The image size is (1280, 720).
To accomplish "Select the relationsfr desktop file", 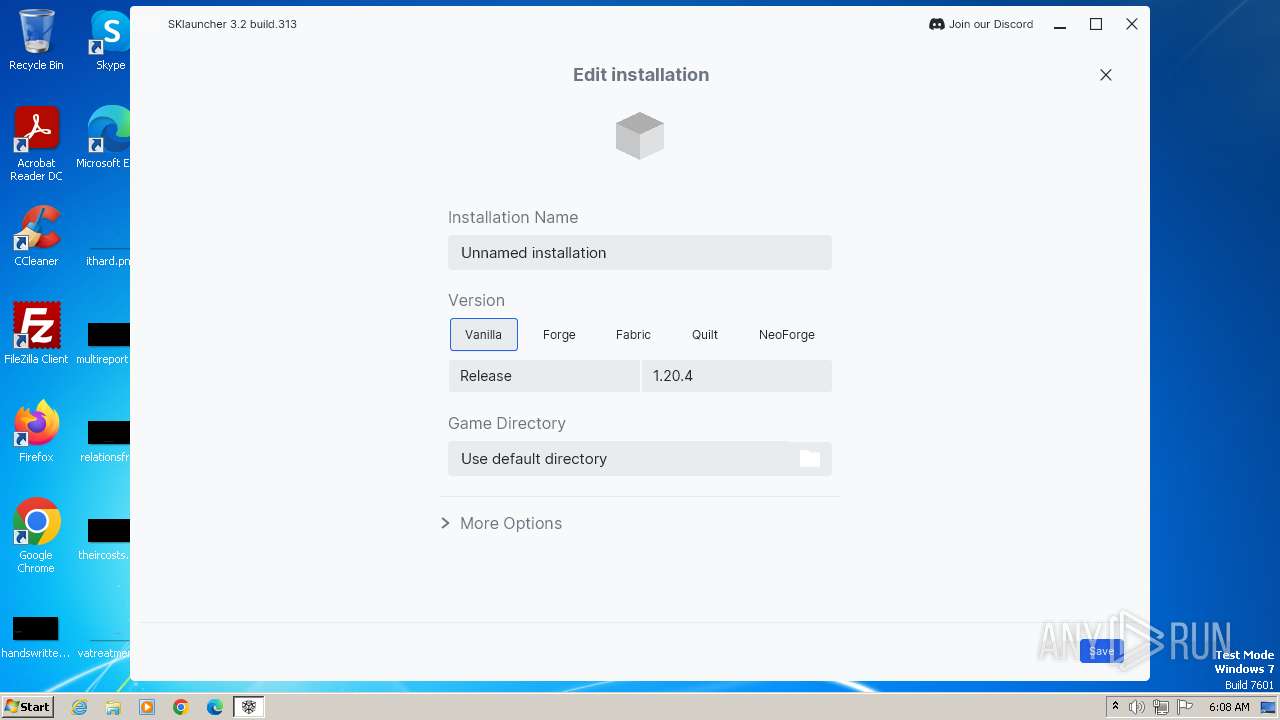I will point(106,440).
